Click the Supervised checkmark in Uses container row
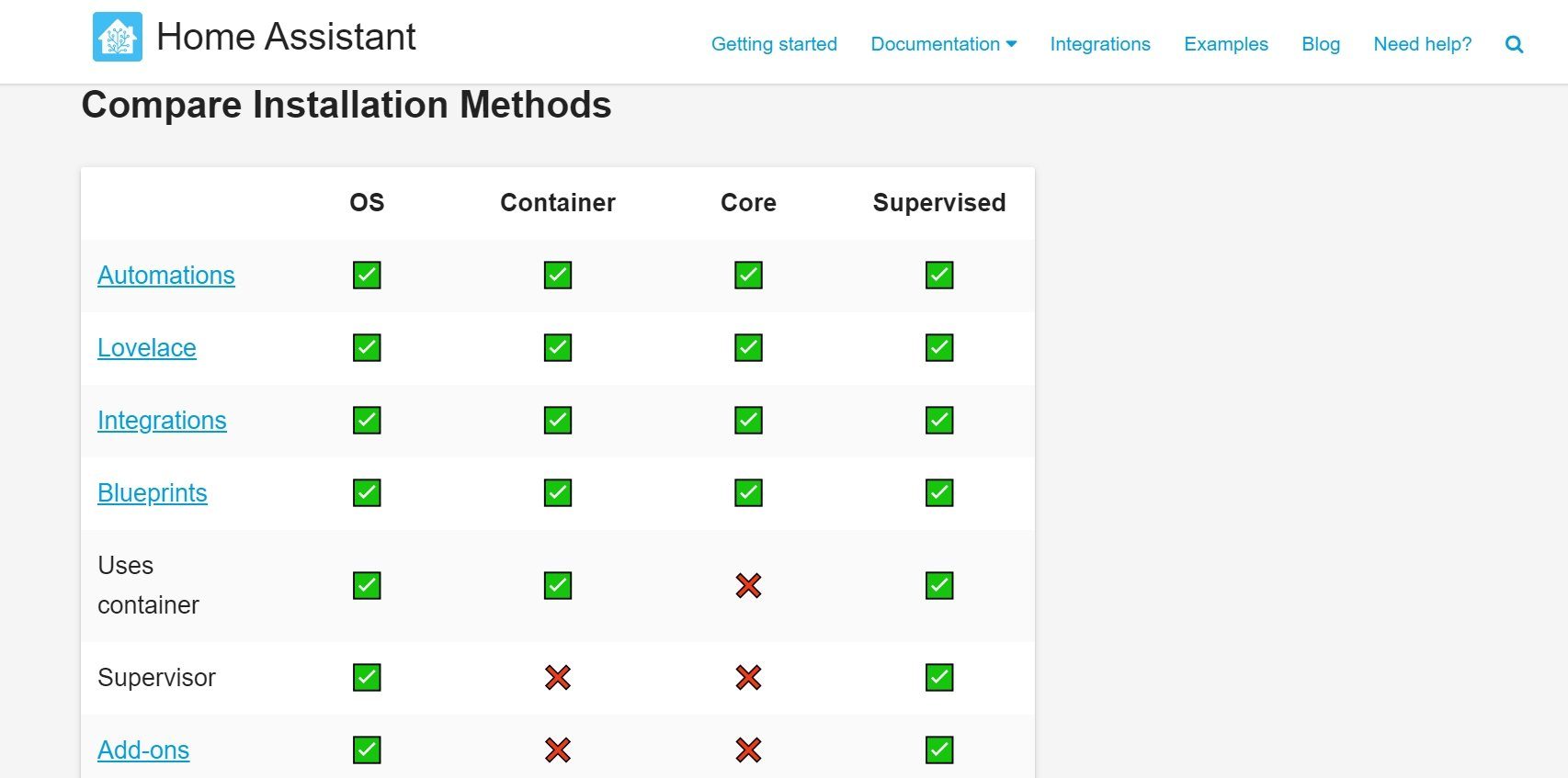The height and width of the screenshot is (778, 1568). [939, 585]
